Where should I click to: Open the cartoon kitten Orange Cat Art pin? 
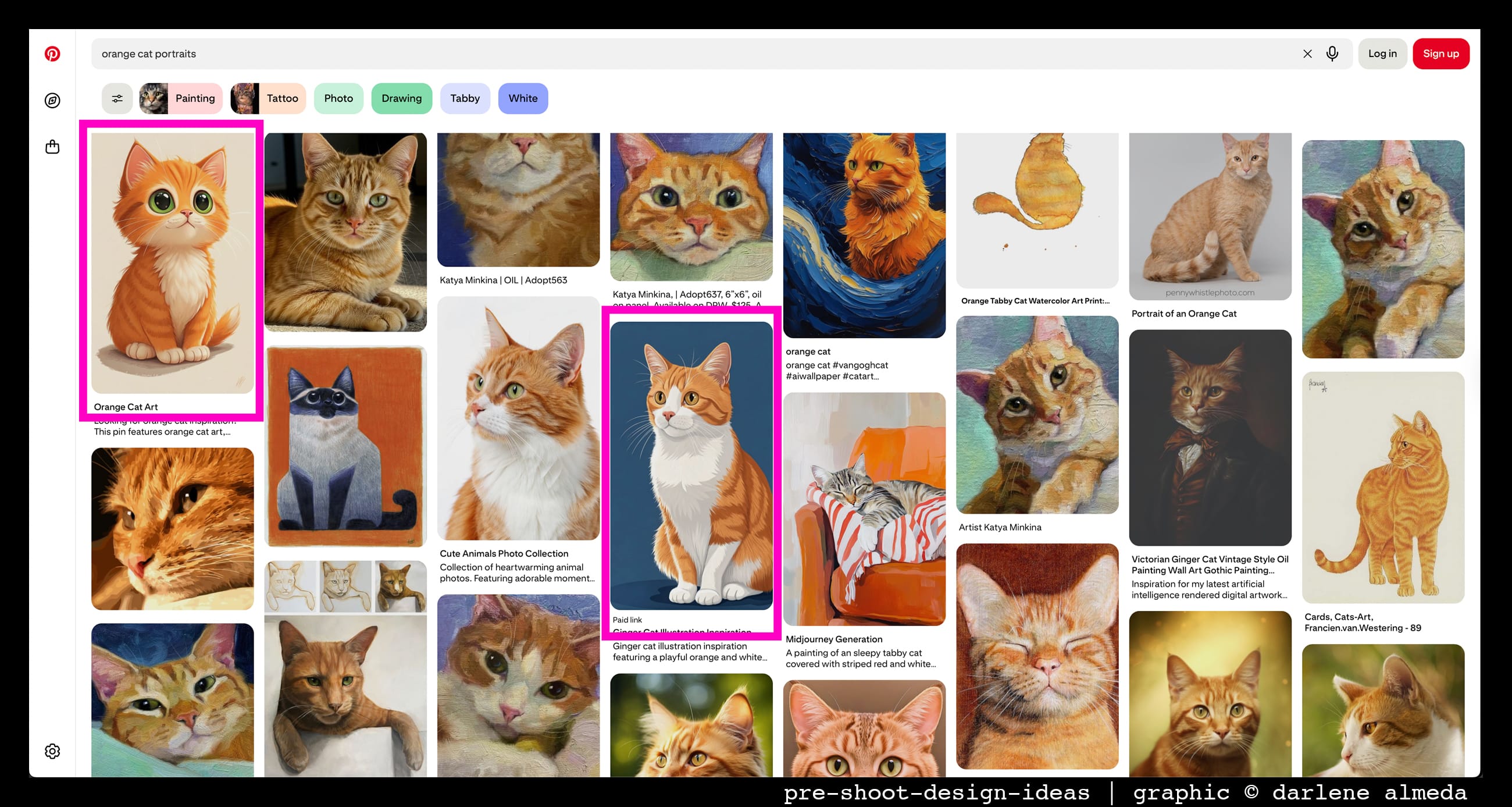click(x=173, y=262)
